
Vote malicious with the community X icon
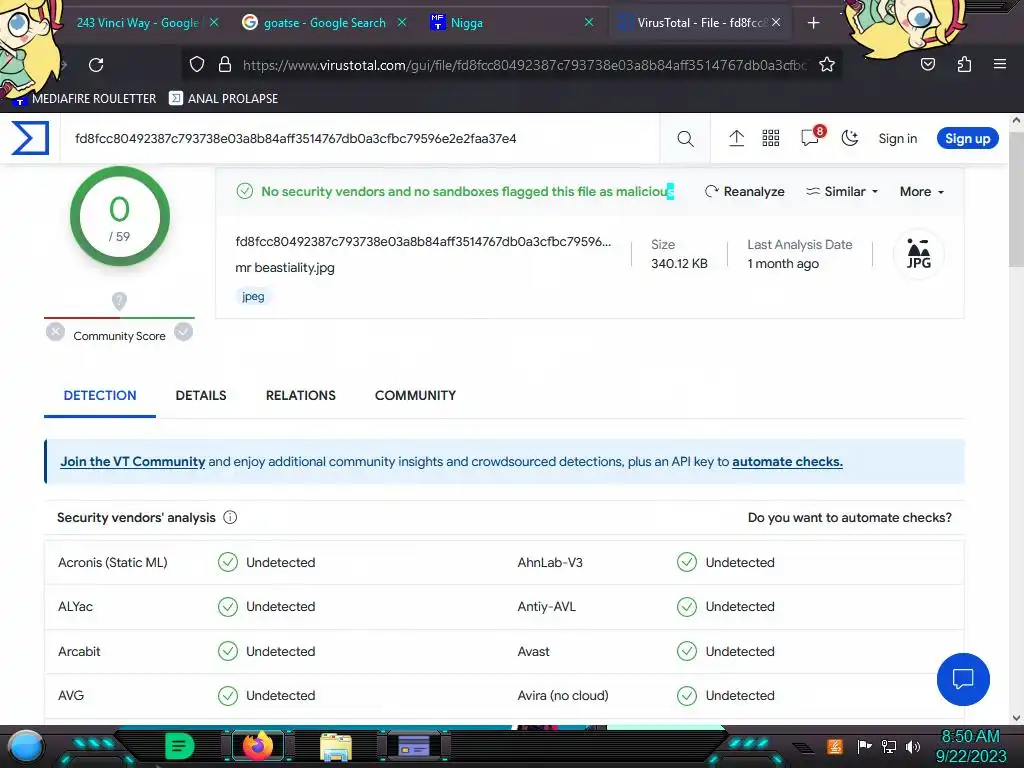tap(56, 332)
